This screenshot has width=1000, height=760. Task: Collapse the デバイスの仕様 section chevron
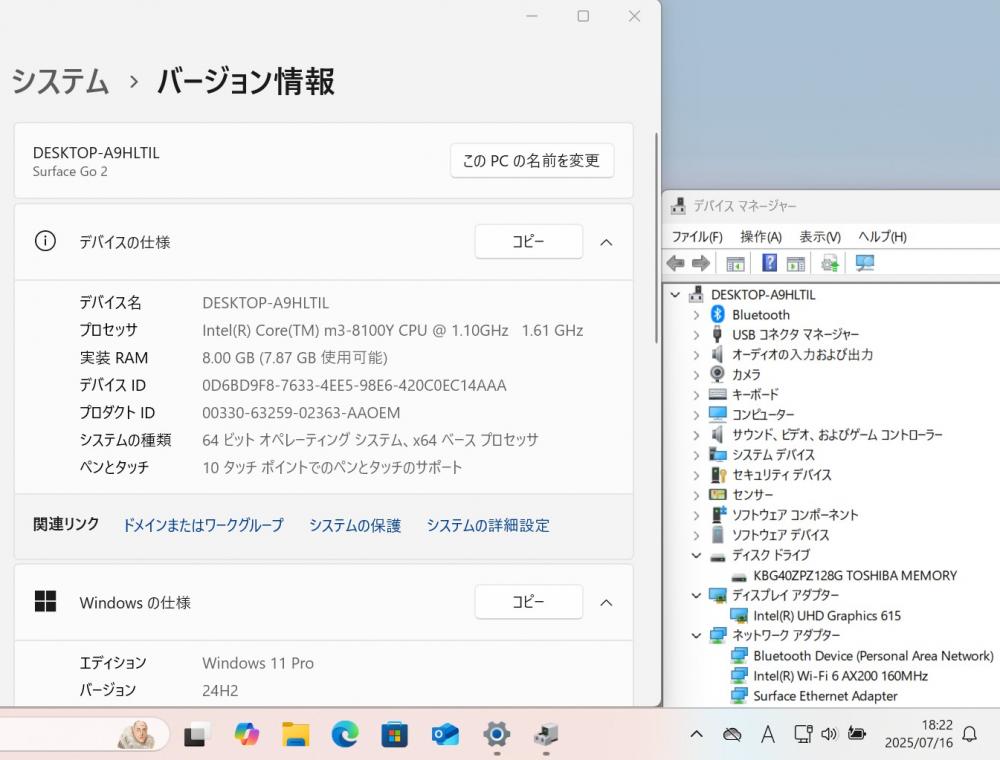(x=607, y=242)
